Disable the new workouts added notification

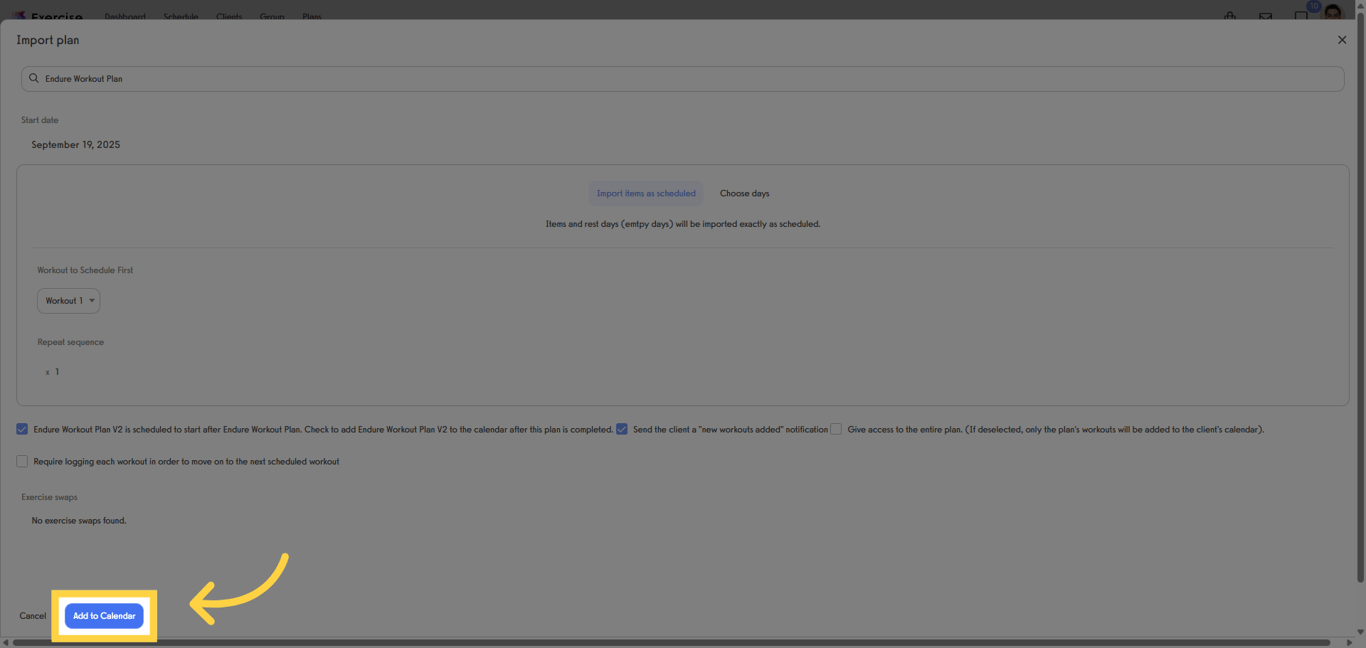[621, 429]
